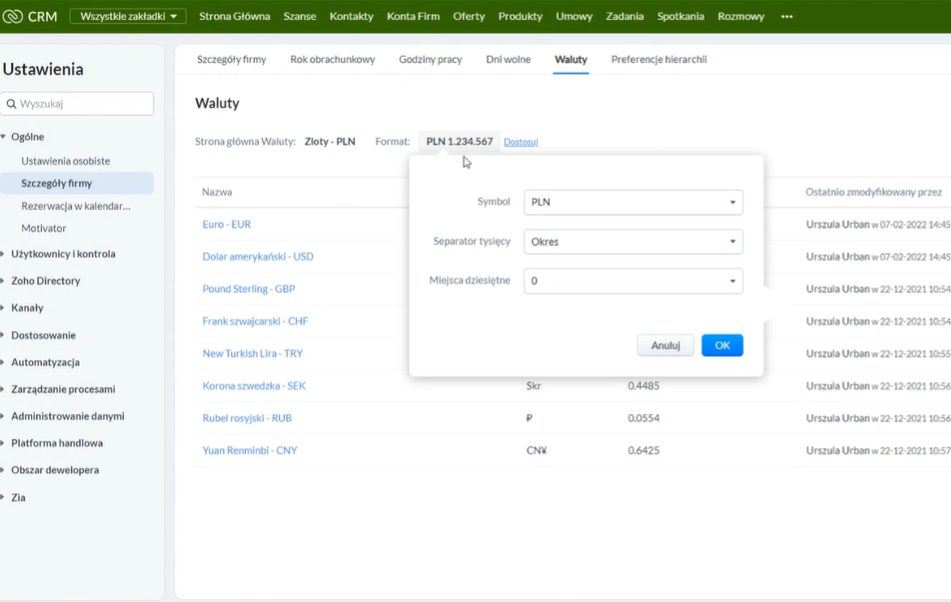Open the Szanse module
The width and height of the screenshot is (951, 602).
300,16
